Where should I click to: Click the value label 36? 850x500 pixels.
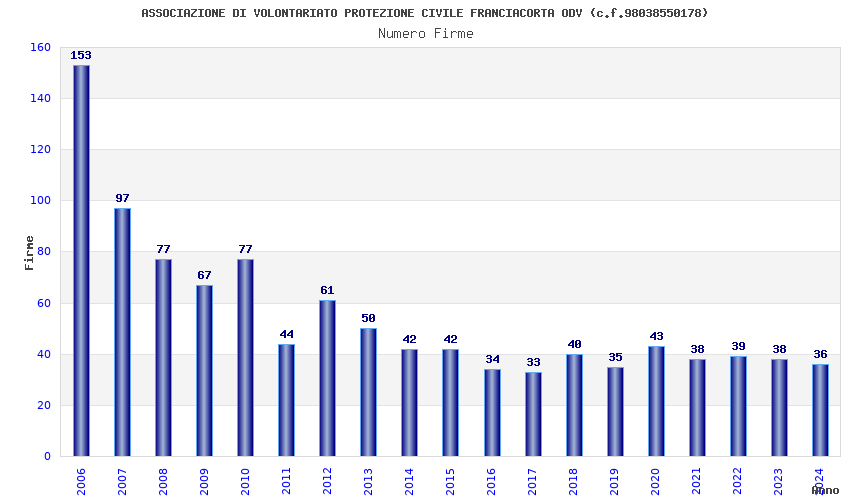821,355
